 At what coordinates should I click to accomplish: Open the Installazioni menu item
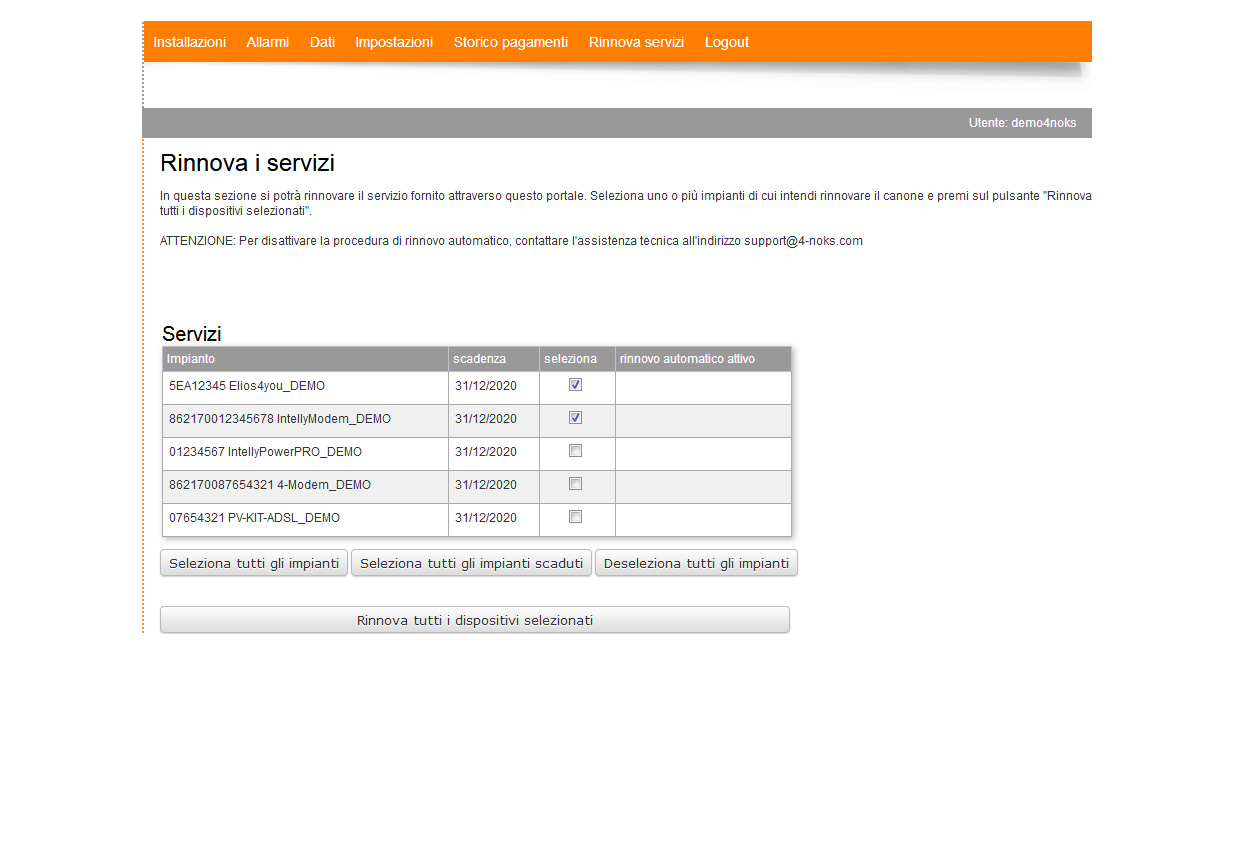pyautogui.click(x=189, y=42)
